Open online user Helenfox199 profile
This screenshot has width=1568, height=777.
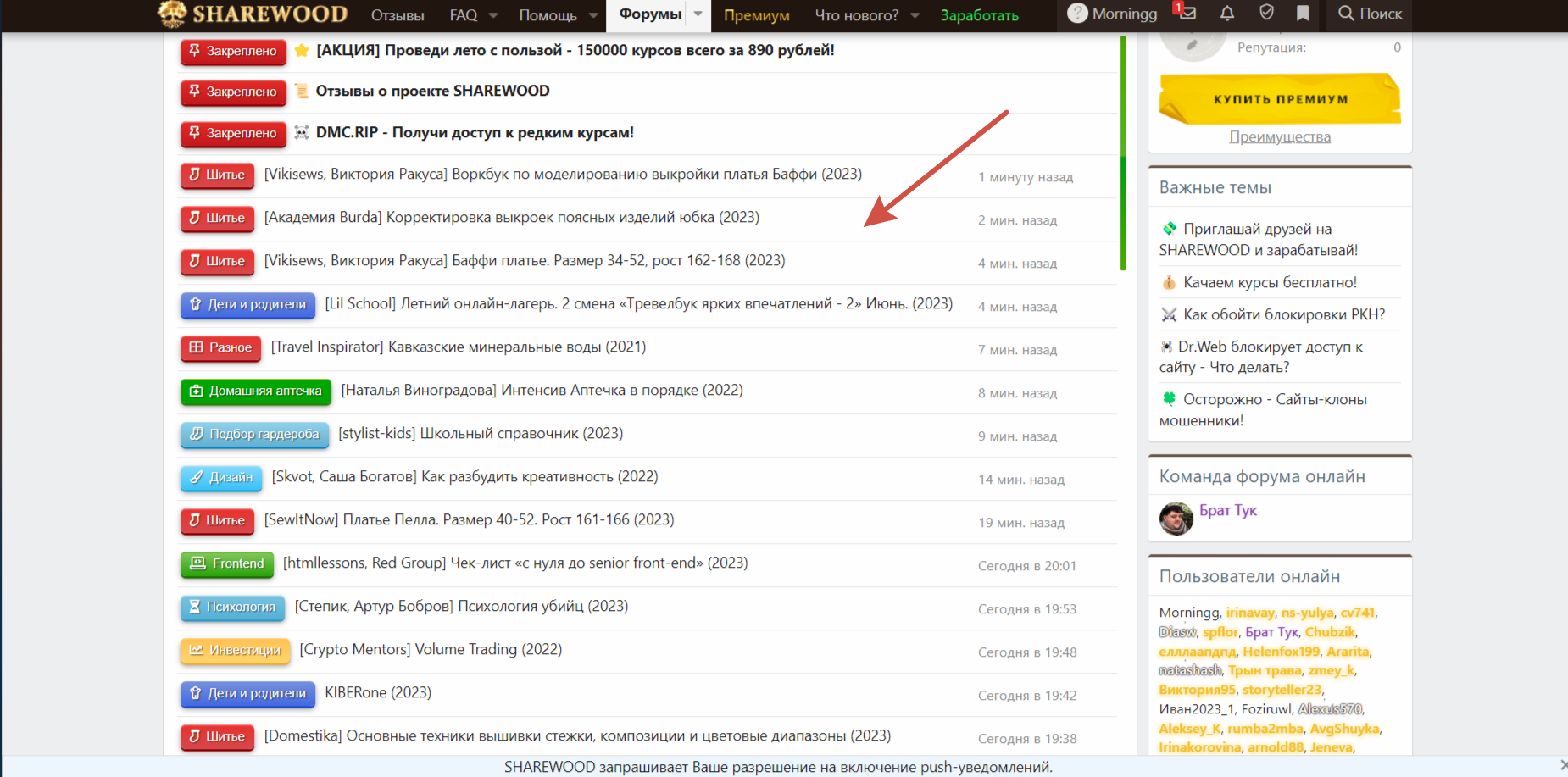pos(1282,652)
